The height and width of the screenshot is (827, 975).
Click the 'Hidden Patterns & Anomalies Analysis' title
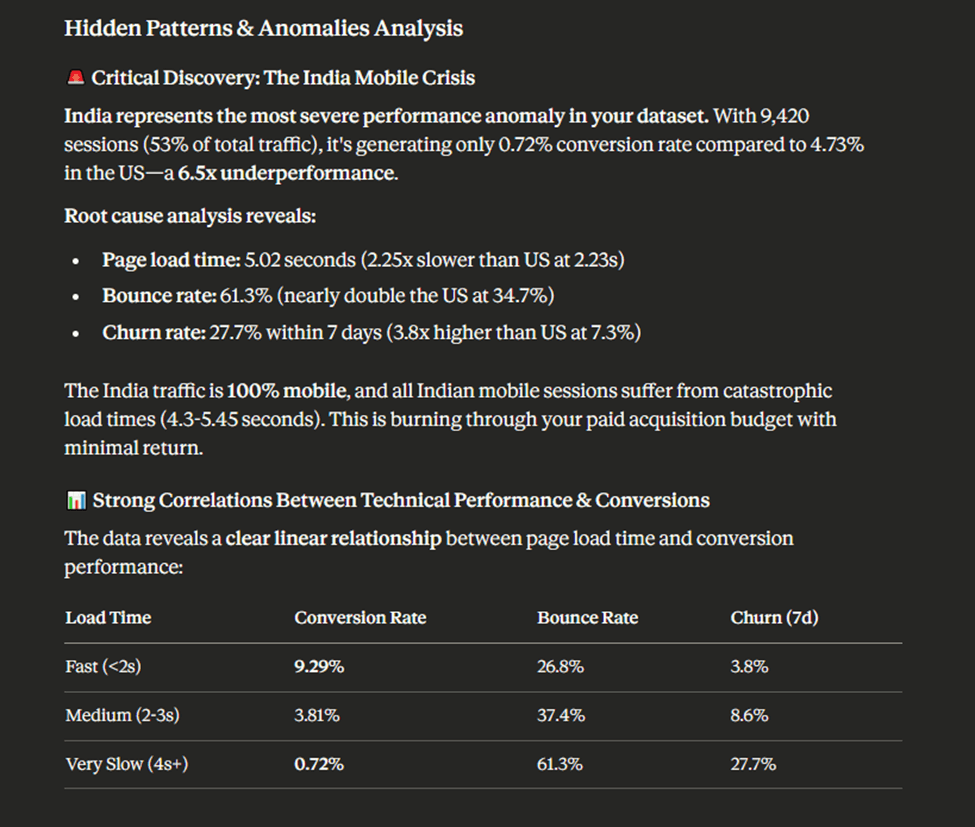(x=263, y=28)
